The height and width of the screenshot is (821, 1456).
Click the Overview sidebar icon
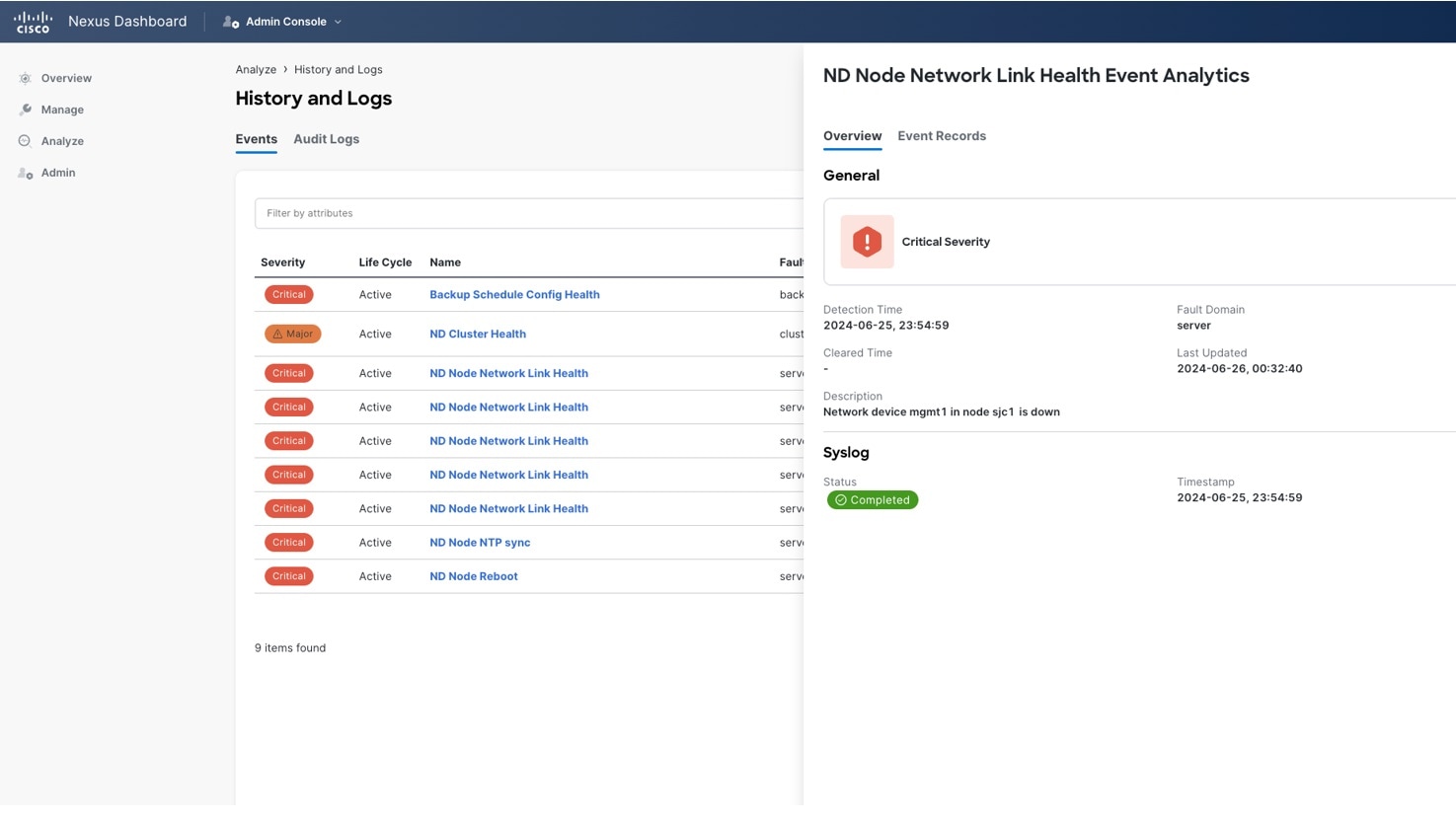click(x=26, y=78)
